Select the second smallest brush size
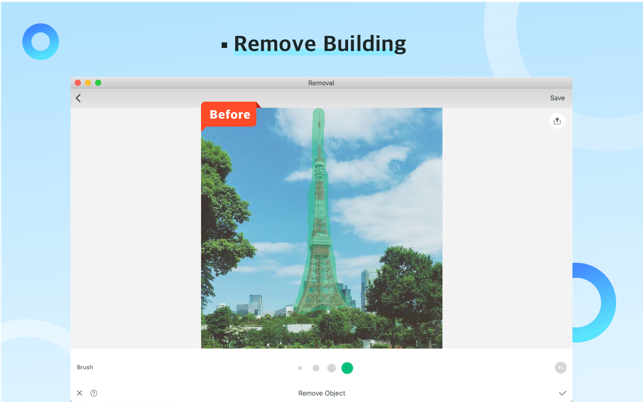The width and height of the screenshot is (643, 402). (x=316, y=368)
